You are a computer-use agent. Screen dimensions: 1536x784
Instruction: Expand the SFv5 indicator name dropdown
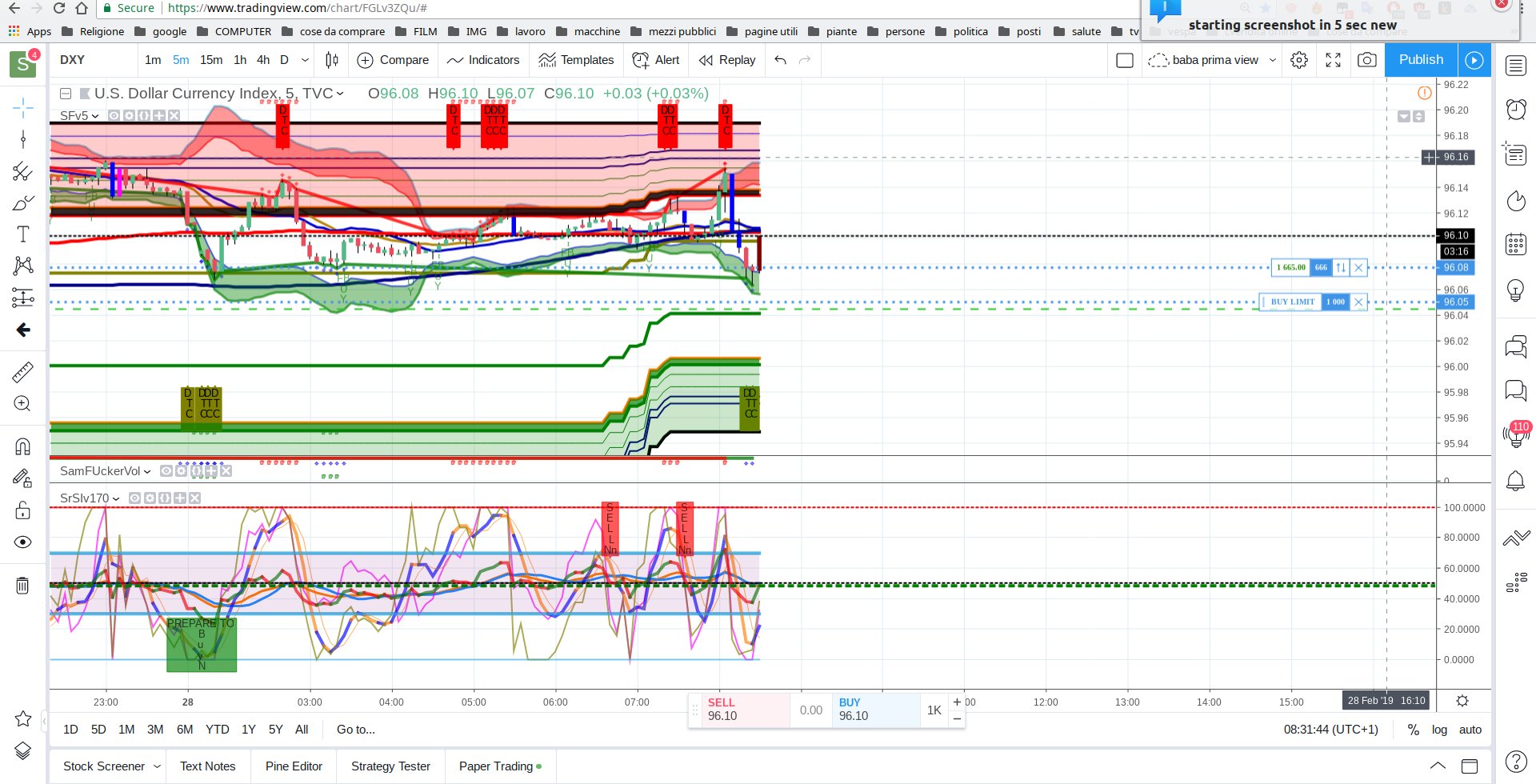(x=95, y=116)
